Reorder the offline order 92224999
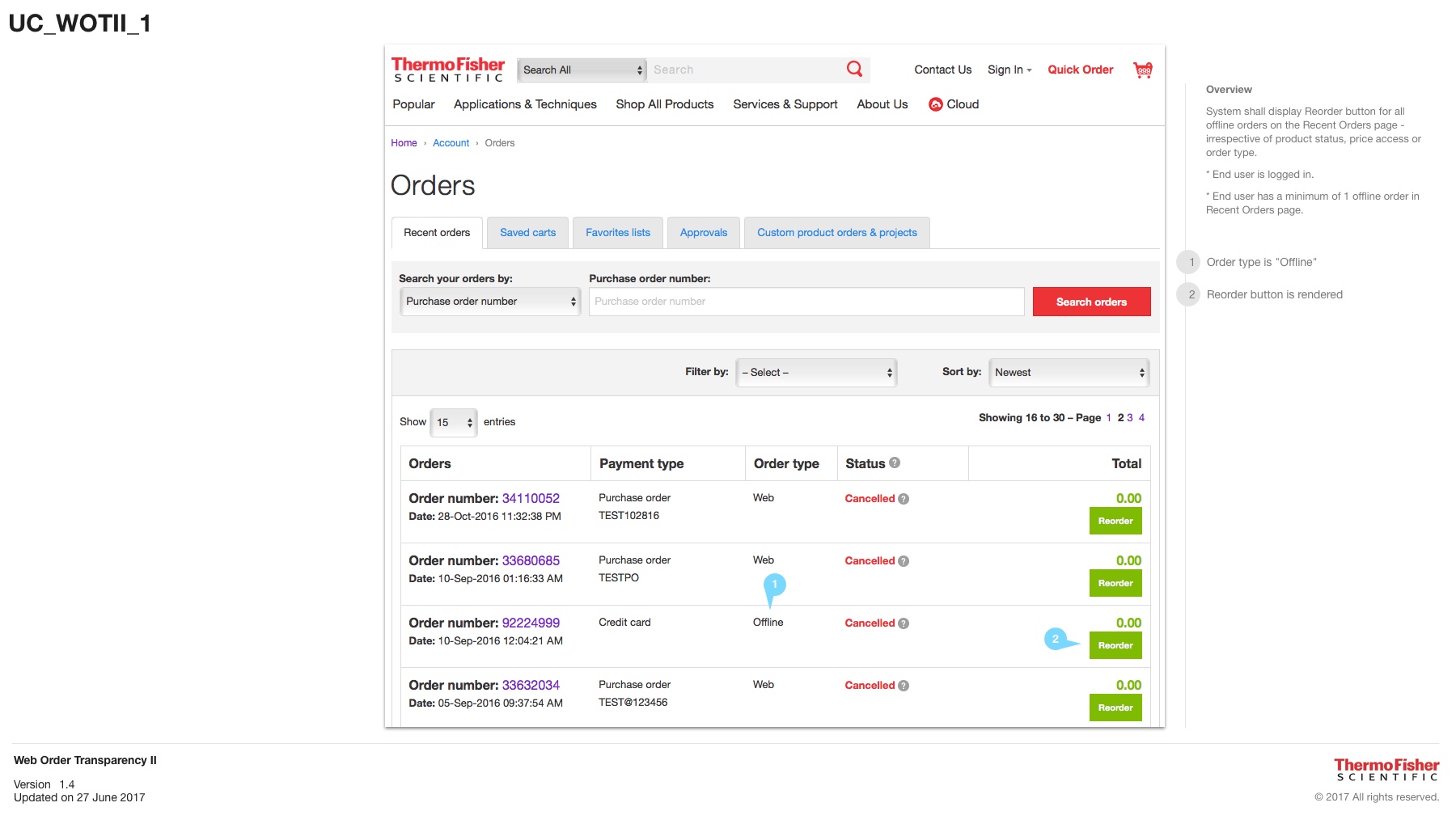The height and width of the screenshot is (828, 1456). pos(1115,645)
